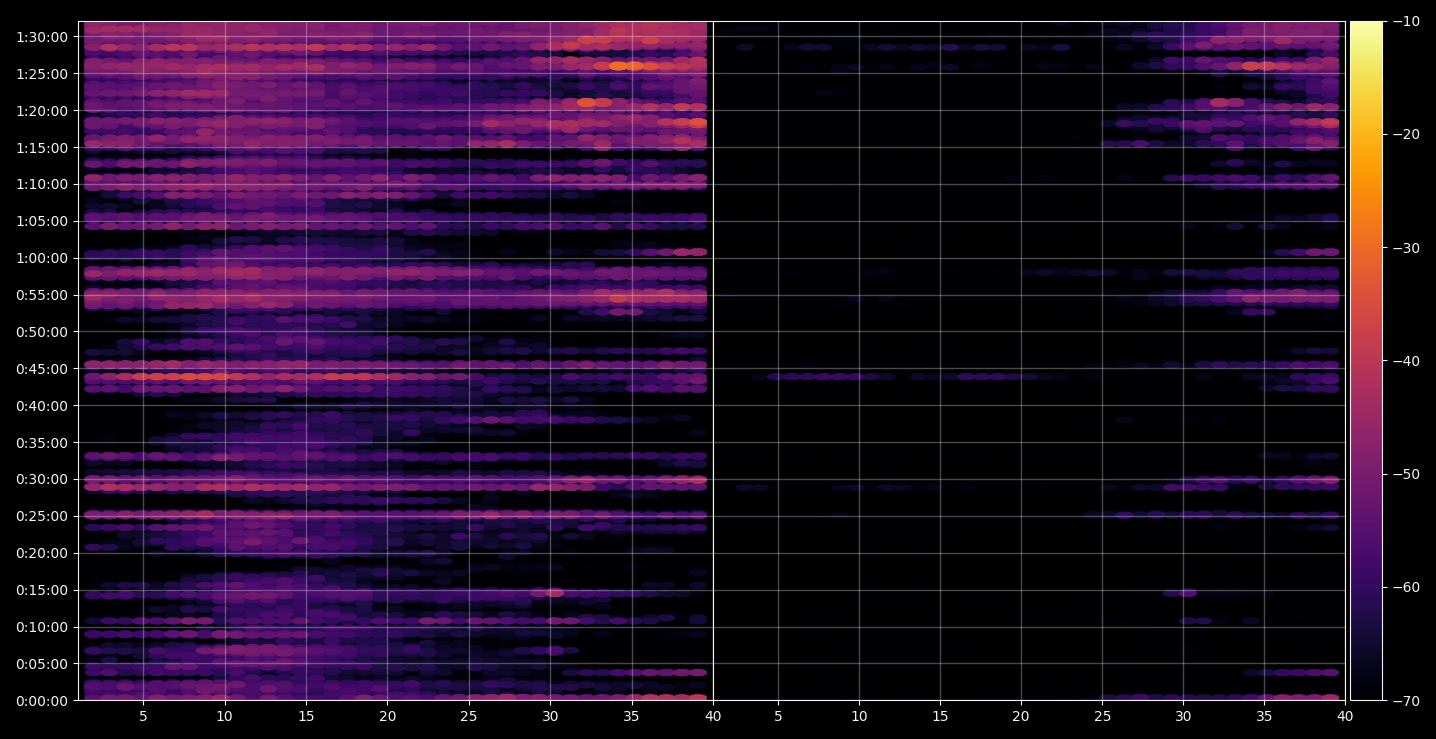Select x-axis label 15 under left heatmap
The image size is (1436, 739).
click(306, 716)
